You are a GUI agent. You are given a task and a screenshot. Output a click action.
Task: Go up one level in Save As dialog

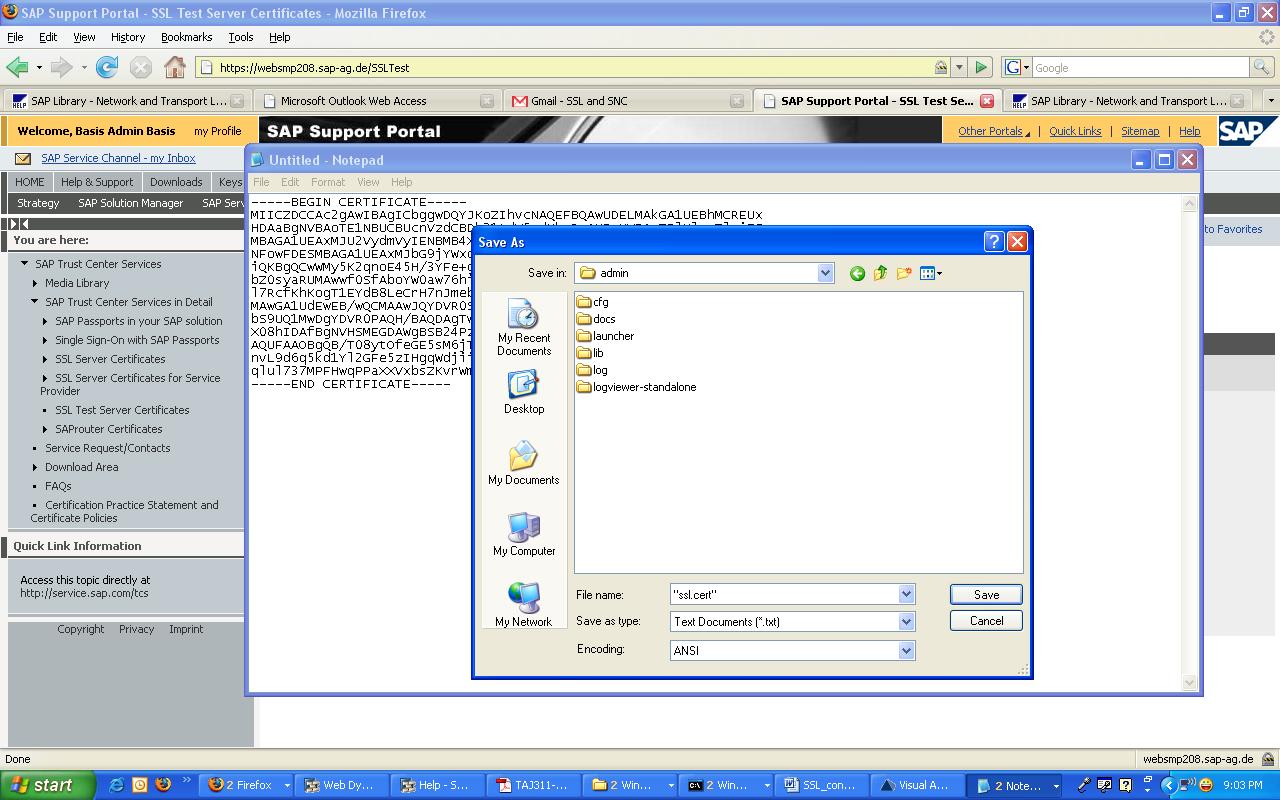[x=879, y=272]
